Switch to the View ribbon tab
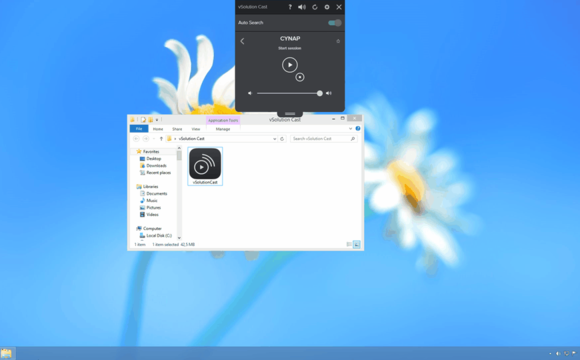The width and height of the screenshot is (580, 360). [196, 129]
